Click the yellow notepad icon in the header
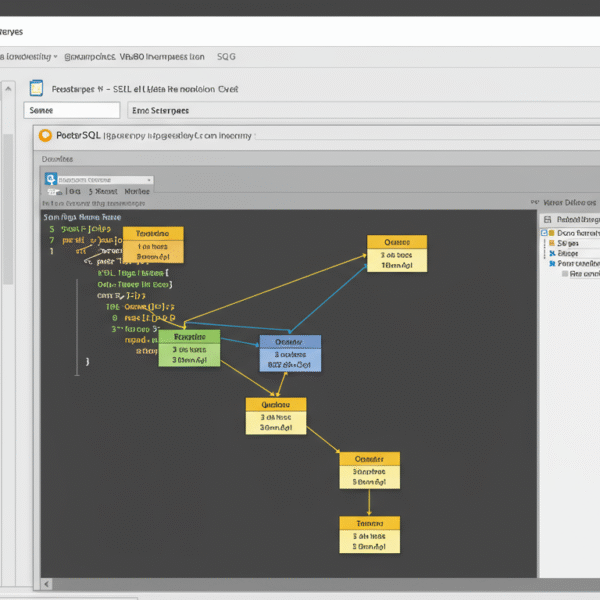600x600 pixels. pos(38,88)
